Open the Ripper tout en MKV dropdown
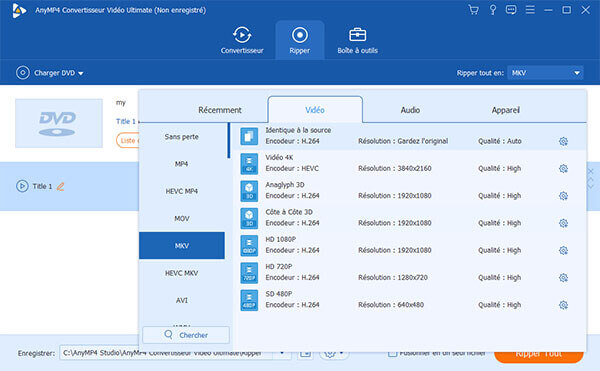Image resolution: width=600 pixels, height=371 pixels. [x=545, y=73]
